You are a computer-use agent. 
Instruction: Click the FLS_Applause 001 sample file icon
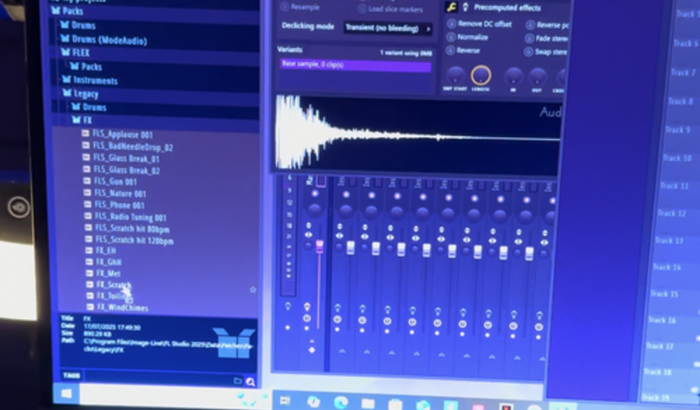pyautogui.click(x=86, y=134)
